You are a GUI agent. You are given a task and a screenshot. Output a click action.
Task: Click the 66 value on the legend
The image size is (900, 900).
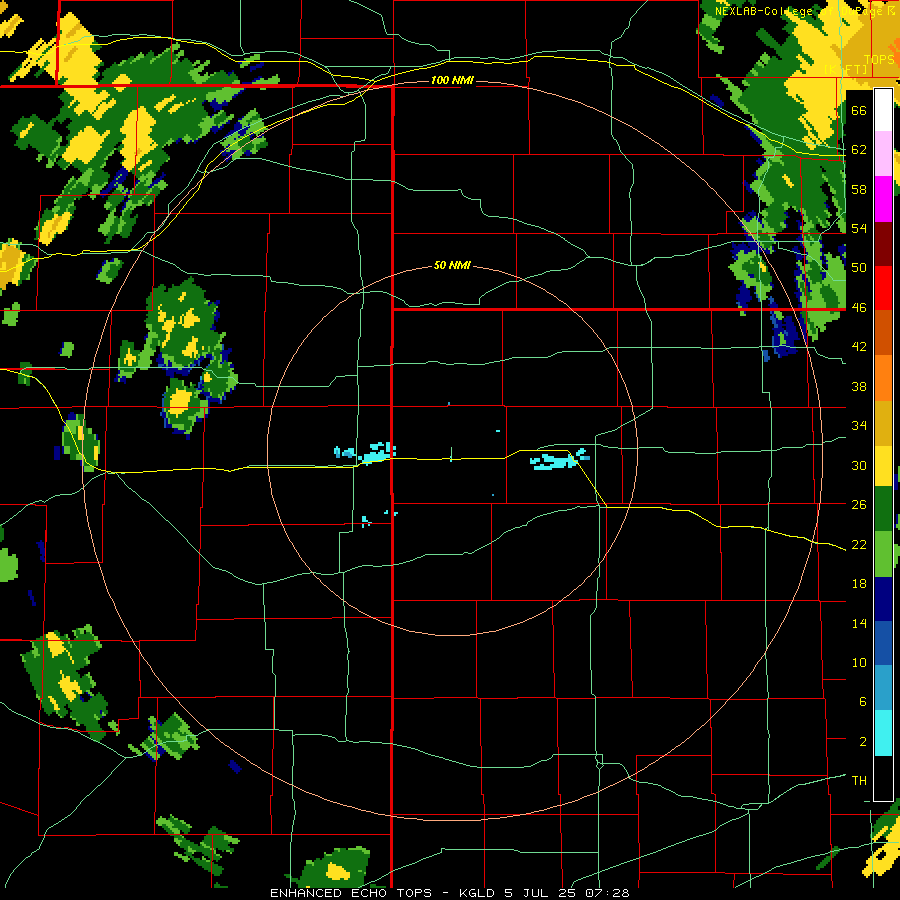click(859, 111)
